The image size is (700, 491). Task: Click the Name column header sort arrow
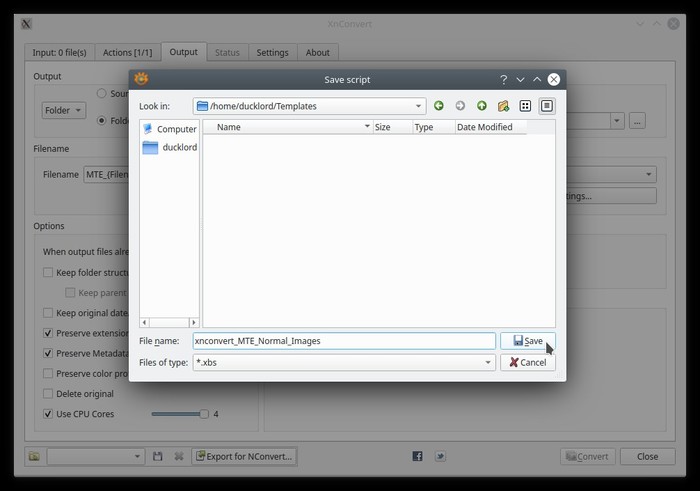367,126
